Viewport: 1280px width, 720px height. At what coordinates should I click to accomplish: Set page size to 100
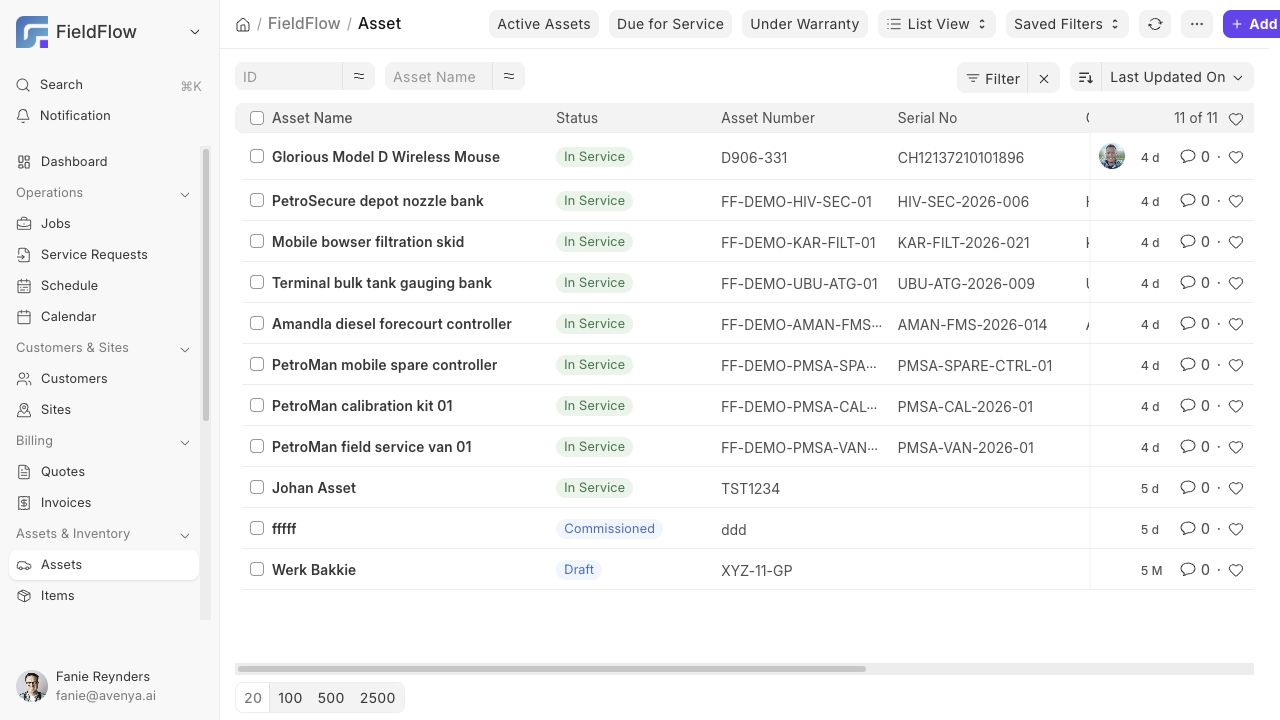(290, 698)
